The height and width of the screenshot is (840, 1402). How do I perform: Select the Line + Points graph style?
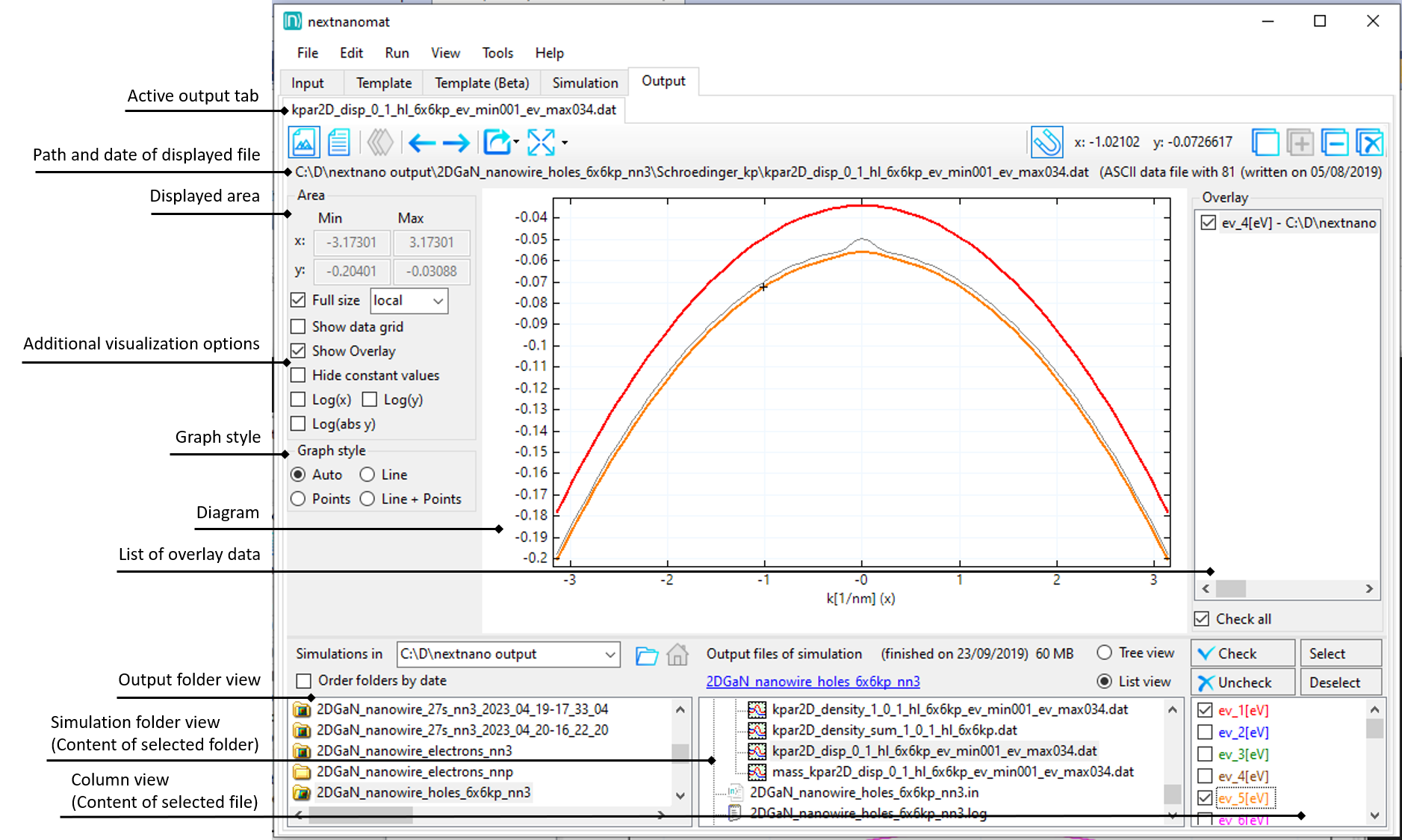click(367, 499)
